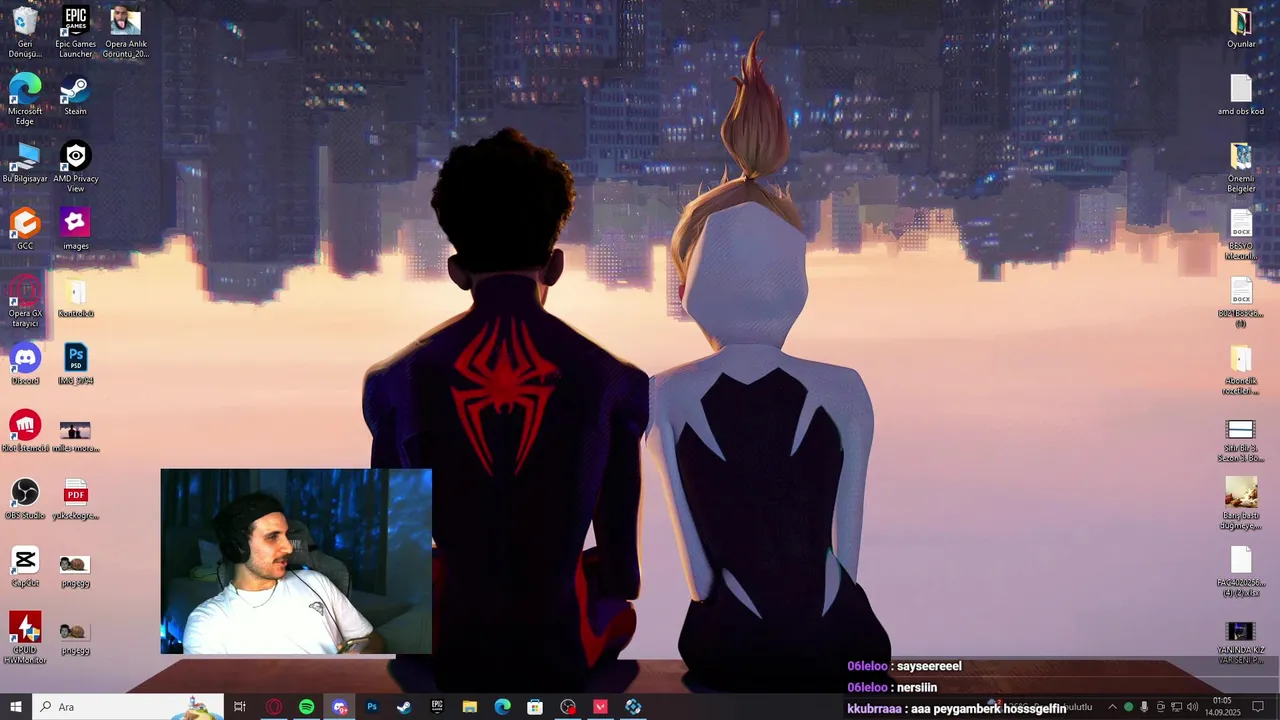Open OBS Studio from the taskbar
This screenshot has height=720, width=1280.
[x=568, y=707]
